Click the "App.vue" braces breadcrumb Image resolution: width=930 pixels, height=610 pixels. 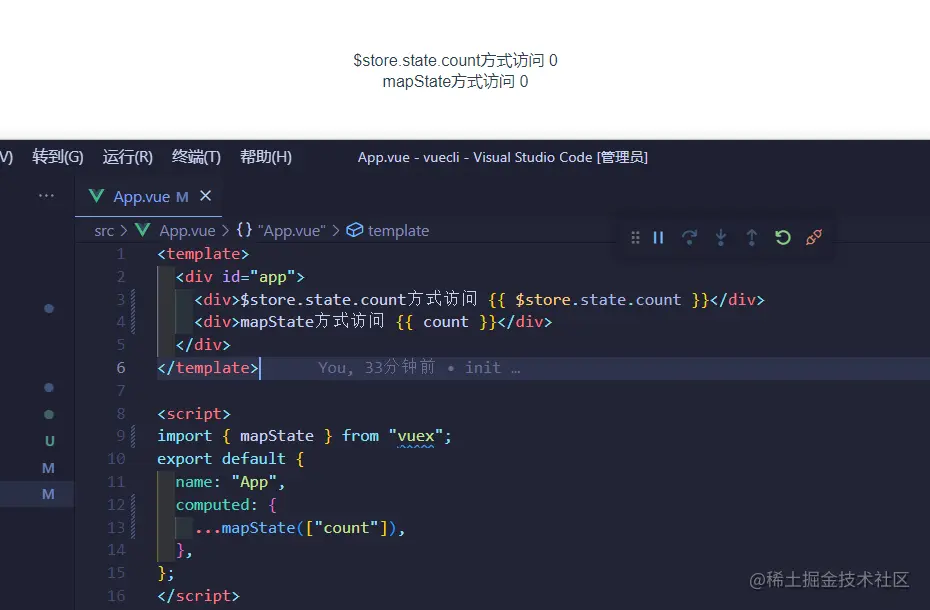click(281, 230)
